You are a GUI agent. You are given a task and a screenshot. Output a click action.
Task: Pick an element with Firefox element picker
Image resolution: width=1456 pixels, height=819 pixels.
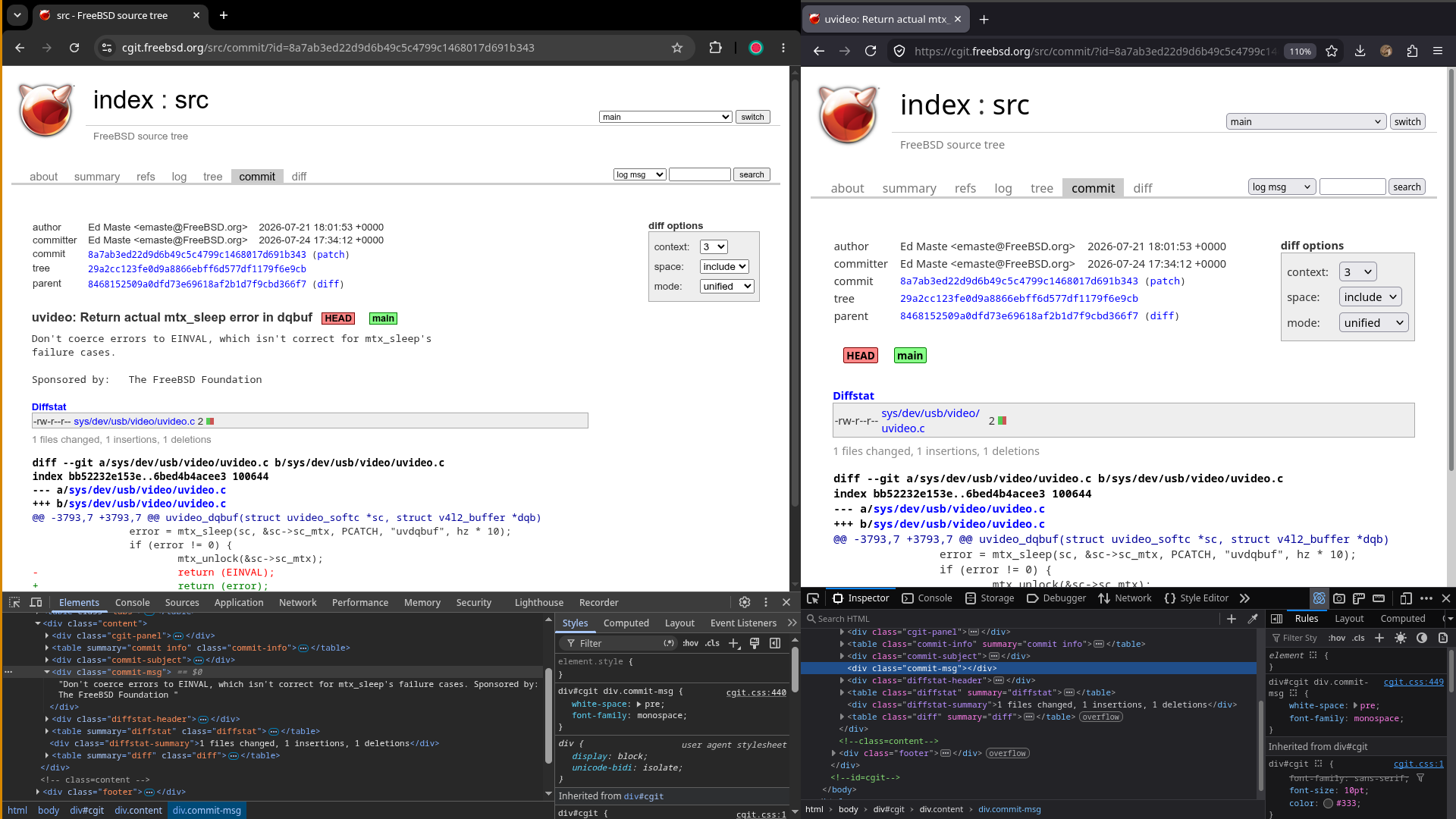click(x=813, y=598)
